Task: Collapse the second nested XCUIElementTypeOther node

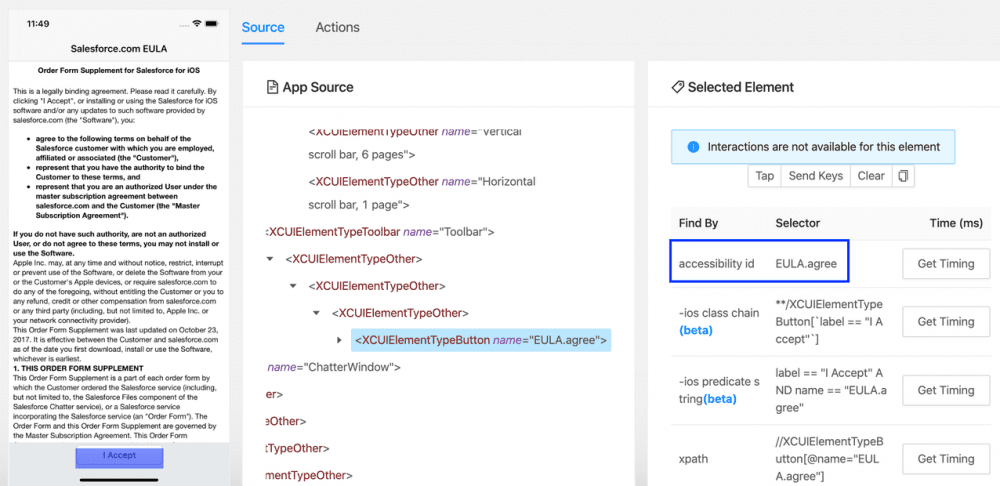Action: (295, 286)
